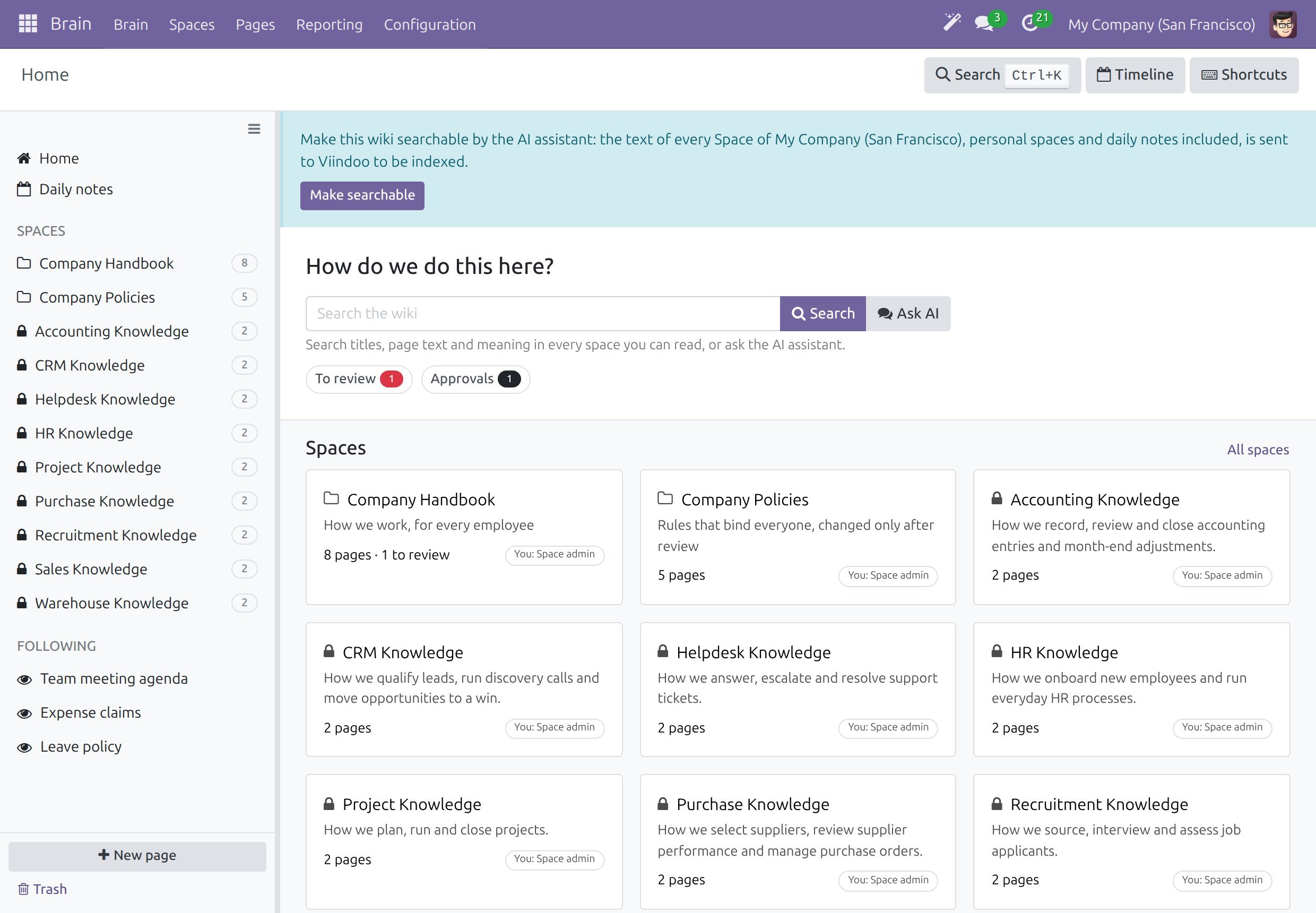
Task: Open the Trash link in sidebar
Action: pyautogui.click(x=42, y=889)
